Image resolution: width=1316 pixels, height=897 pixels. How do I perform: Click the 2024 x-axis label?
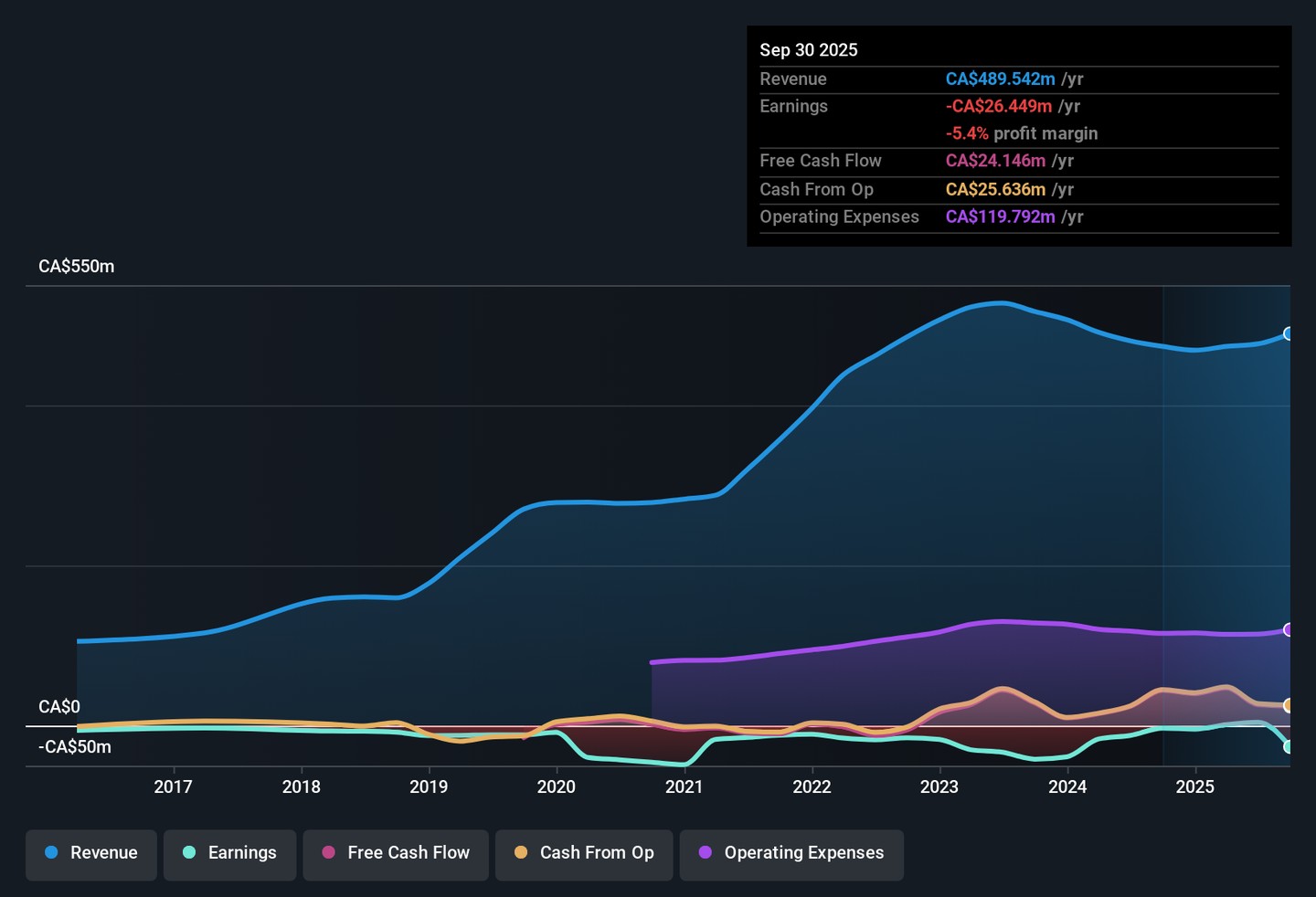pyautogui.click(x=1067, y=787)
